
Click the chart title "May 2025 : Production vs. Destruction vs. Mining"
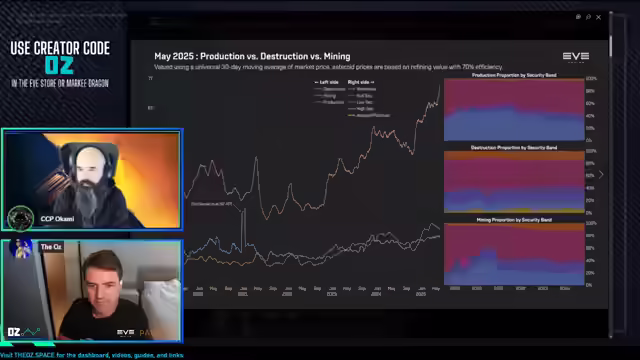[252, 56]
